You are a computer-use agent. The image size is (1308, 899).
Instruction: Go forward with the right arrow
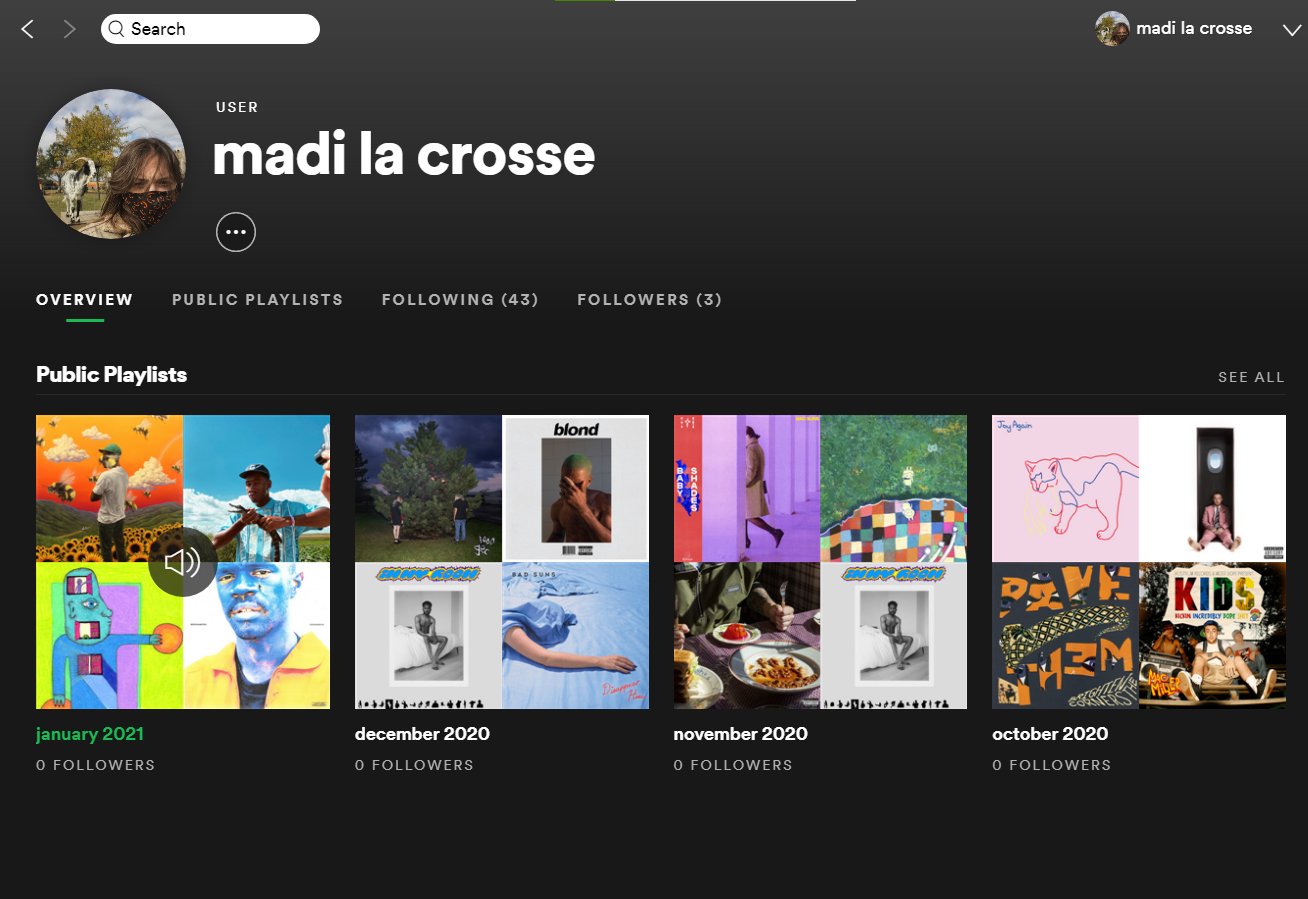point(69,29)
